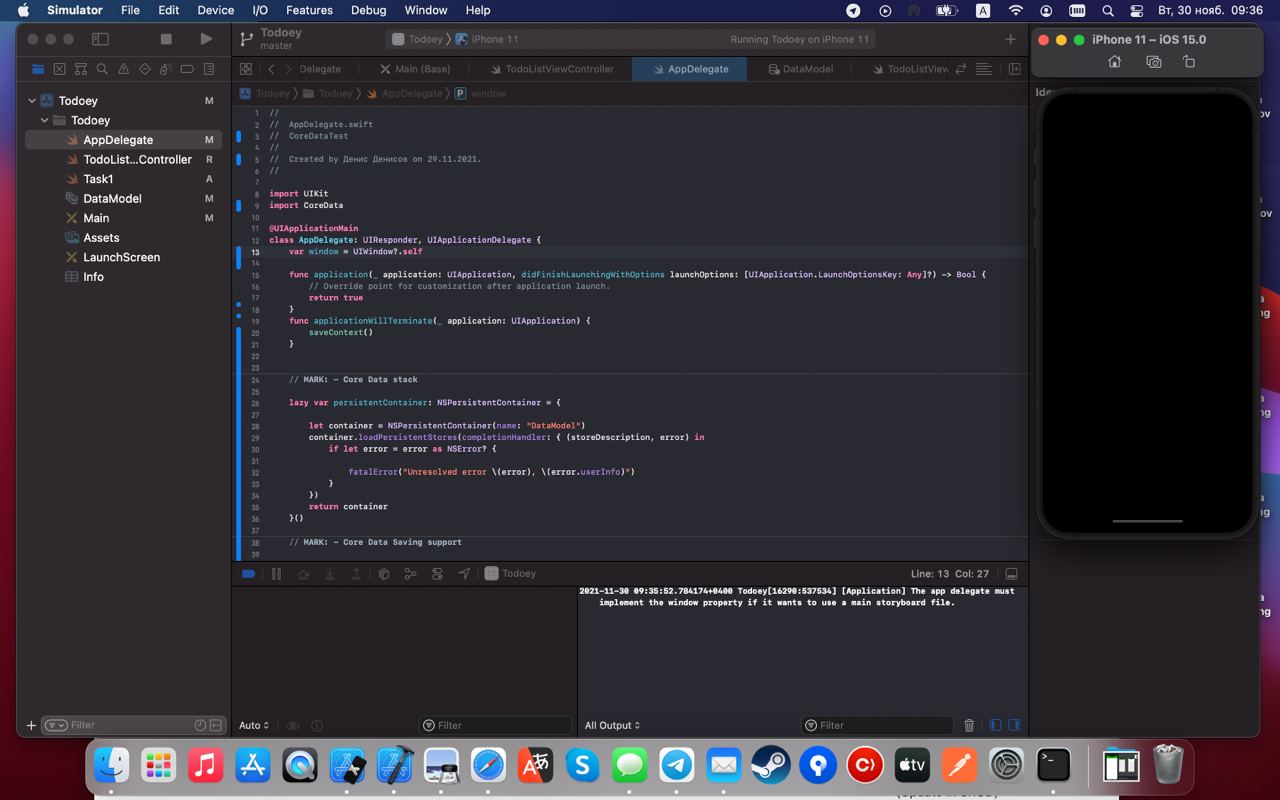This screenshot has width=1280, height=800.
Task: Open the editor options lines menu
Action: point(984,69)
